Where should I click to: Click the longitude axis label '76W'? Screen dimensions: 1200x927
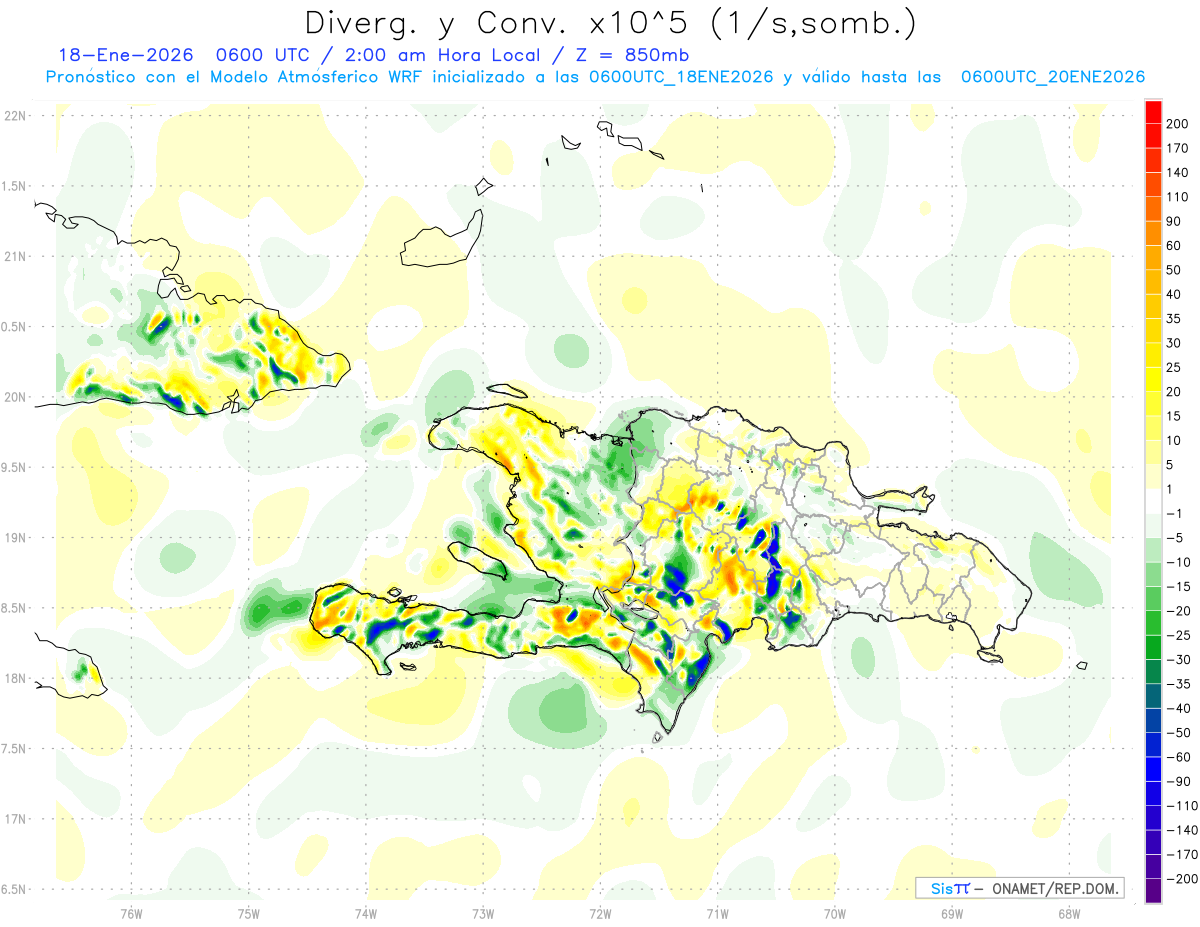(x=131, y=915)
